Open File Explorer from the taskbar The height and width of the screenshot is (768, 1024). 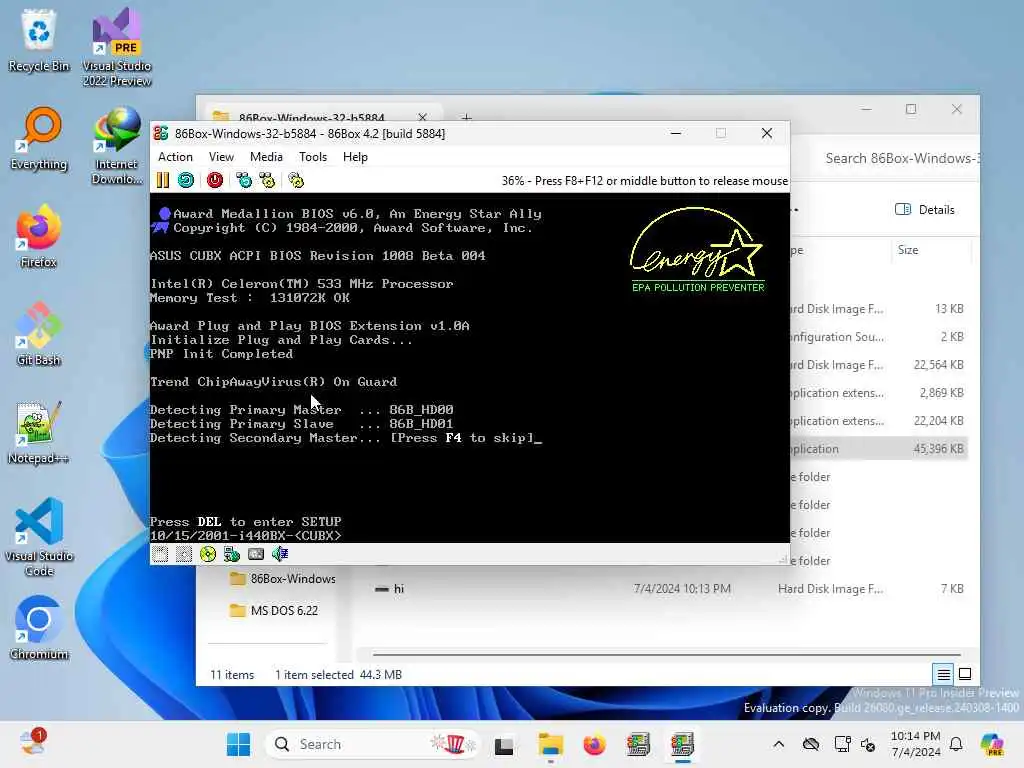click(x=550, y=744)
